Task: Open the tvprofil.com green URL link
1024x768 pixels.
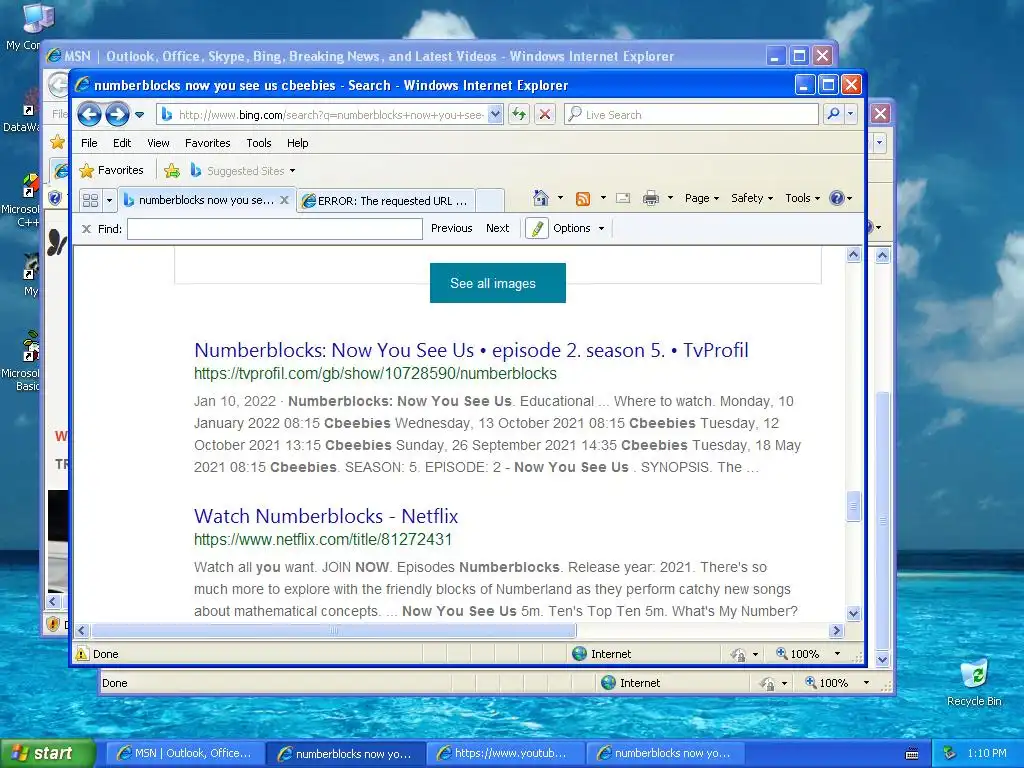Action: (376, 374)
